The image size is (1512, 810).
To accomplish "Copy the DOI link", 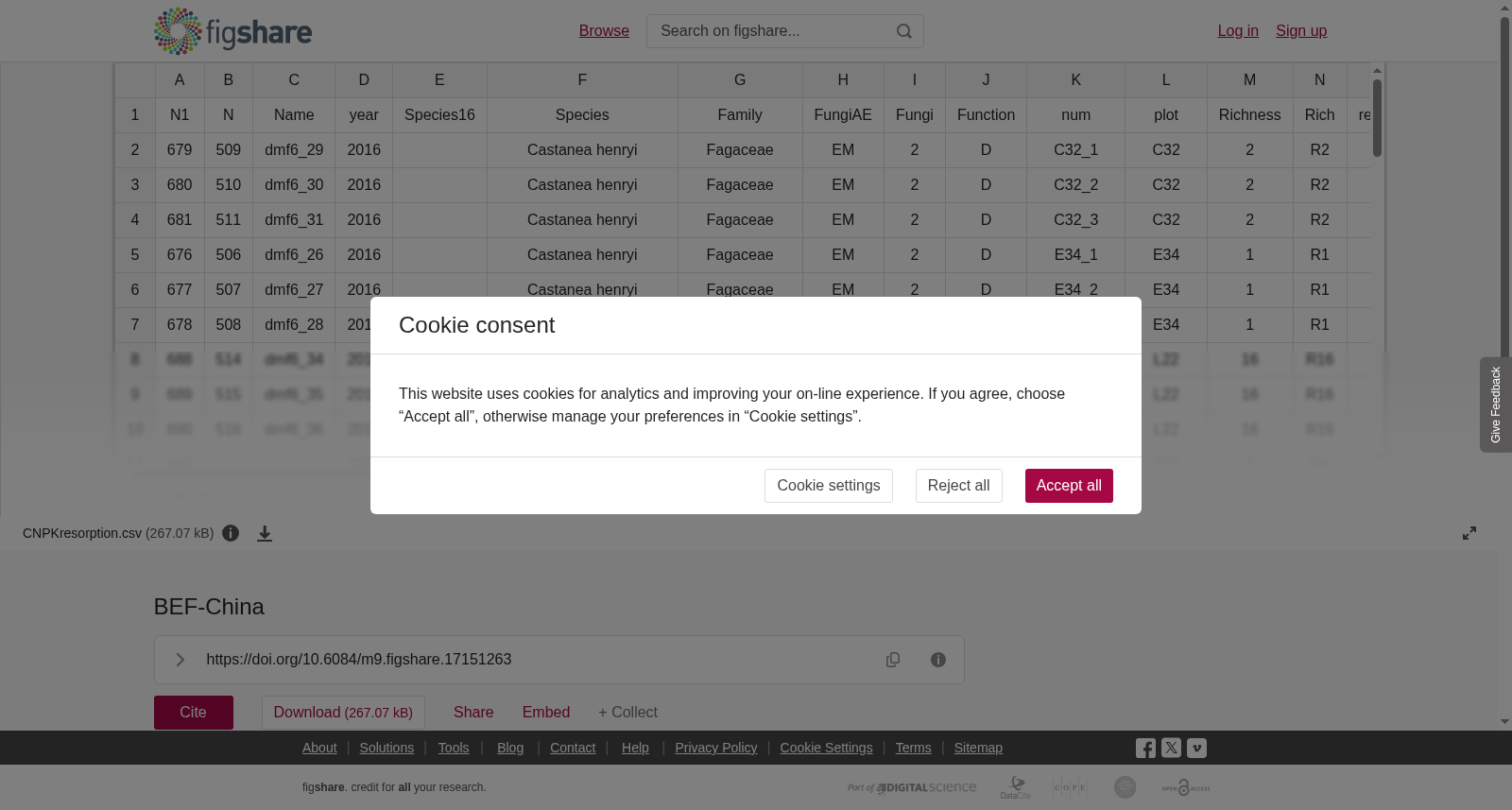I will [x=893, y=660].
